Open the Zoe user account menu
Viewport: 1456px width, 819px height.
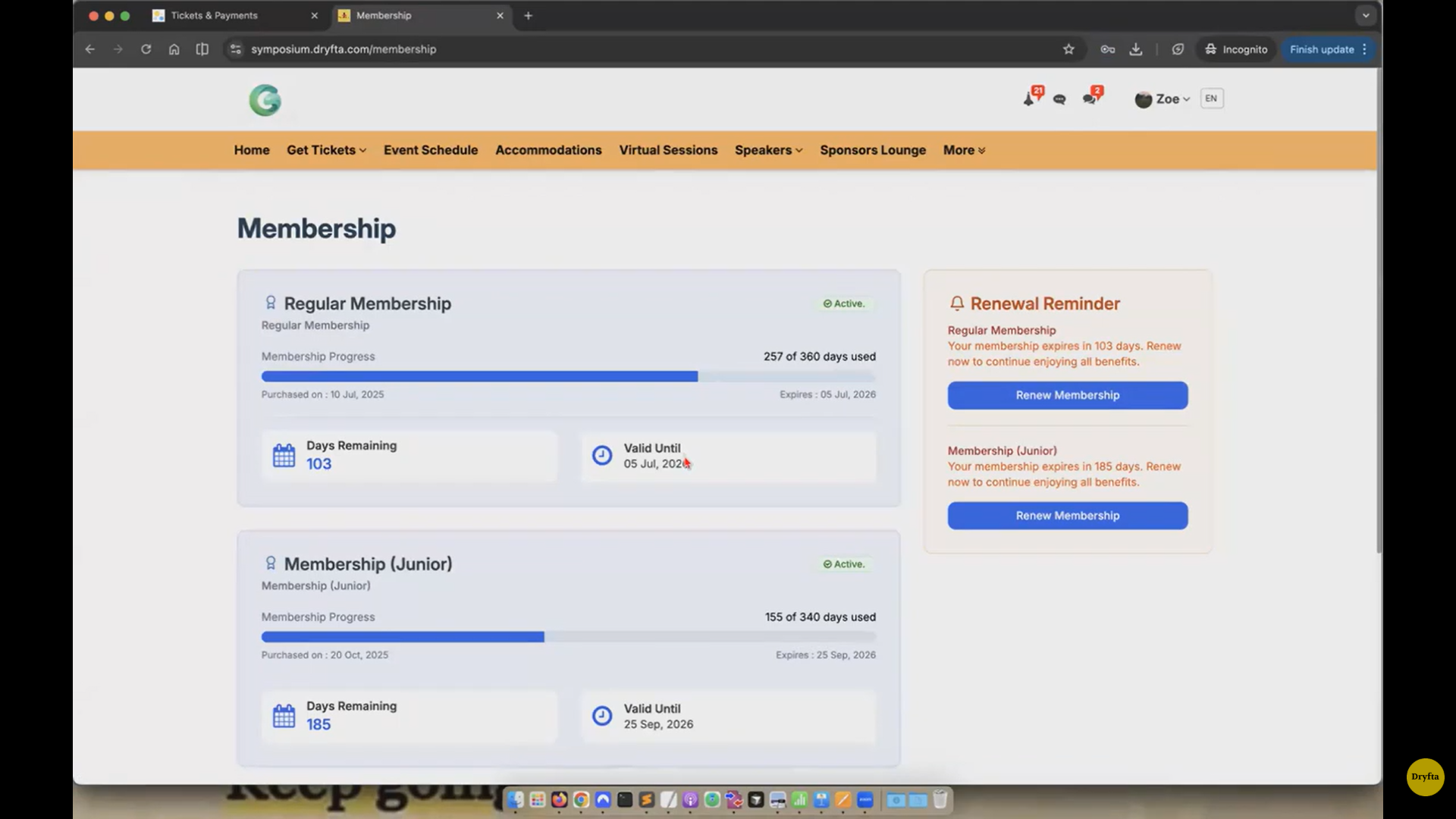[1162, 99]
